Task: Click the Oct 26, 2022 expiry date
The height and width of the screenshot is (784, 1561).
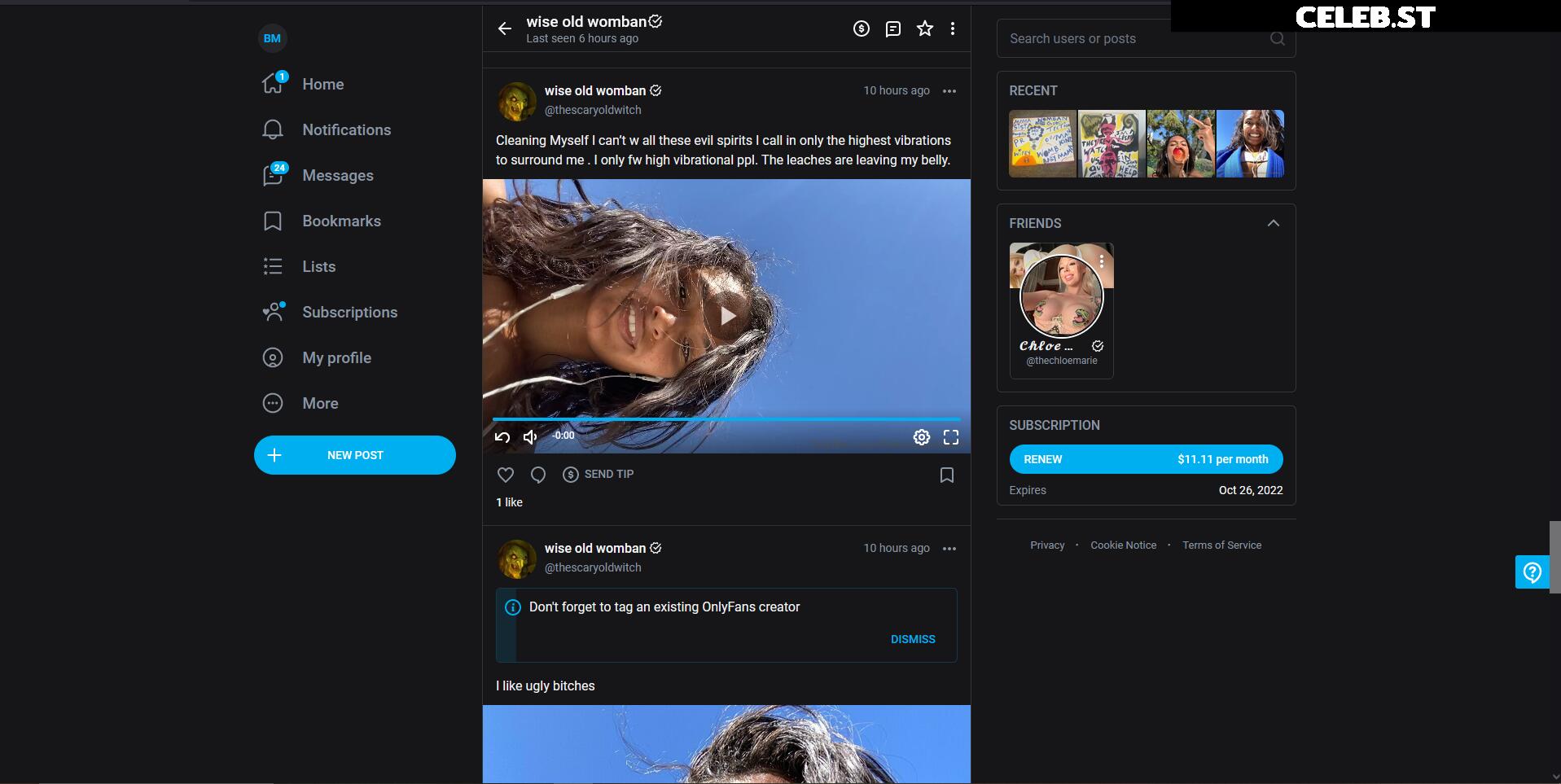Action: coord(1251,490)
